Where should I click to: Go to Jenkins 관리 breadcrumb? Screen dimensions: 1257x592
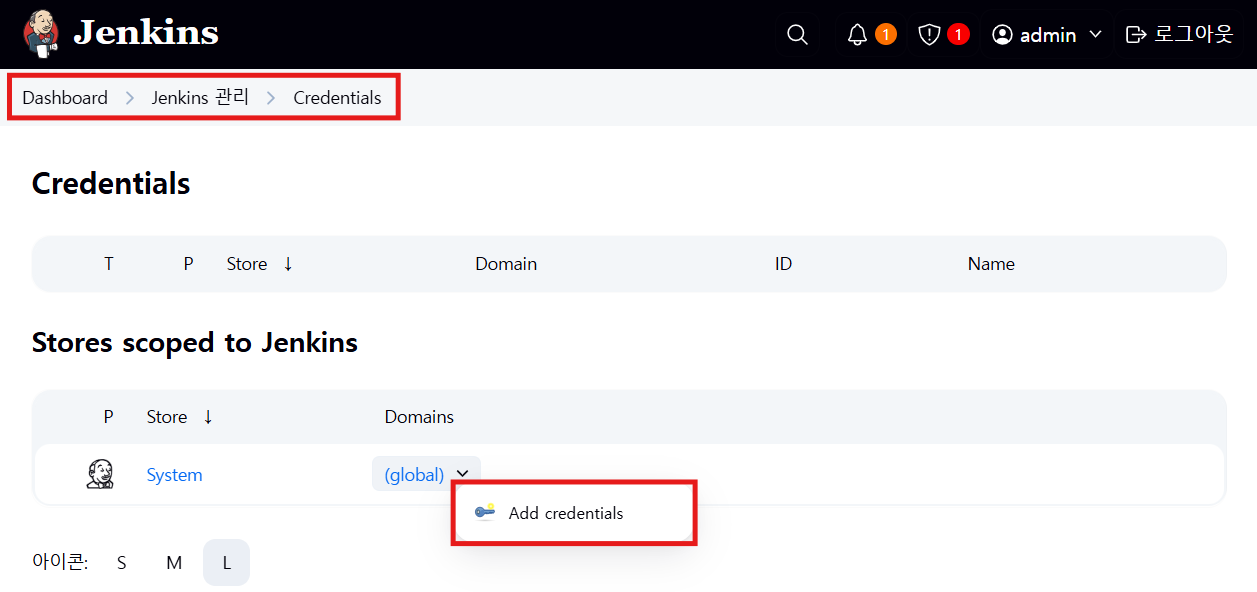click(x=200, y=98)
